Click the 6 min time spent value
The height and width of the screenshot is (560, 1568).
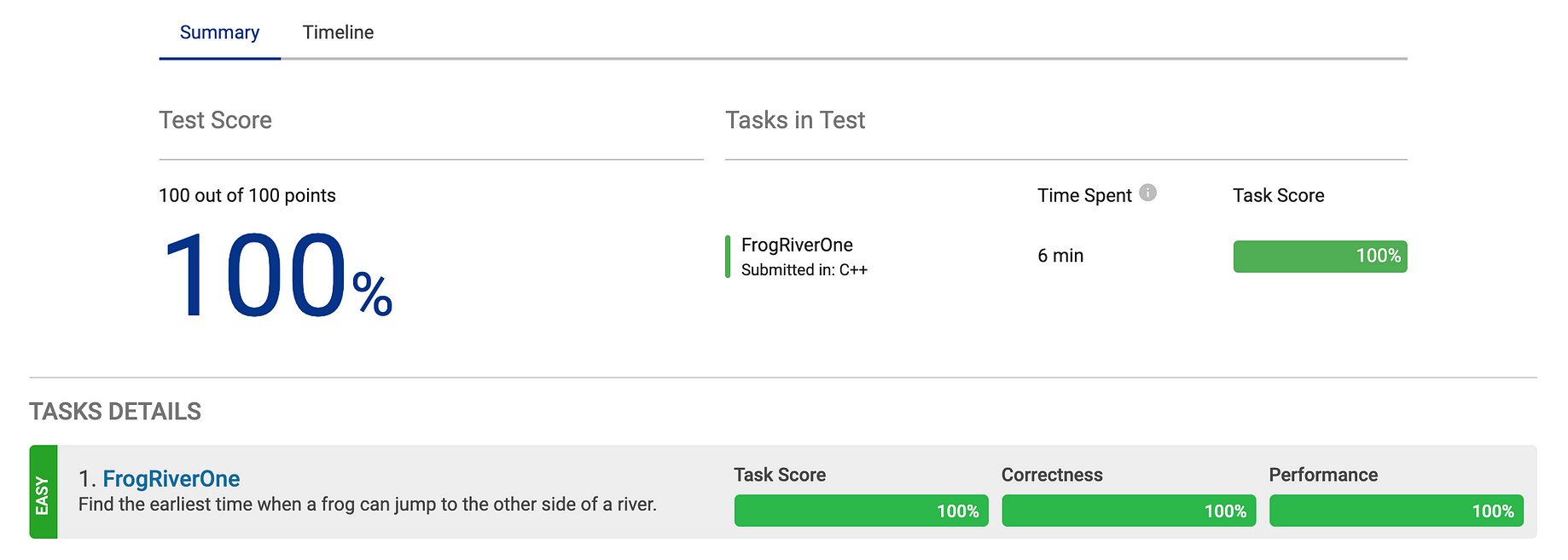pyautogui.click(x=1060, y=256)
